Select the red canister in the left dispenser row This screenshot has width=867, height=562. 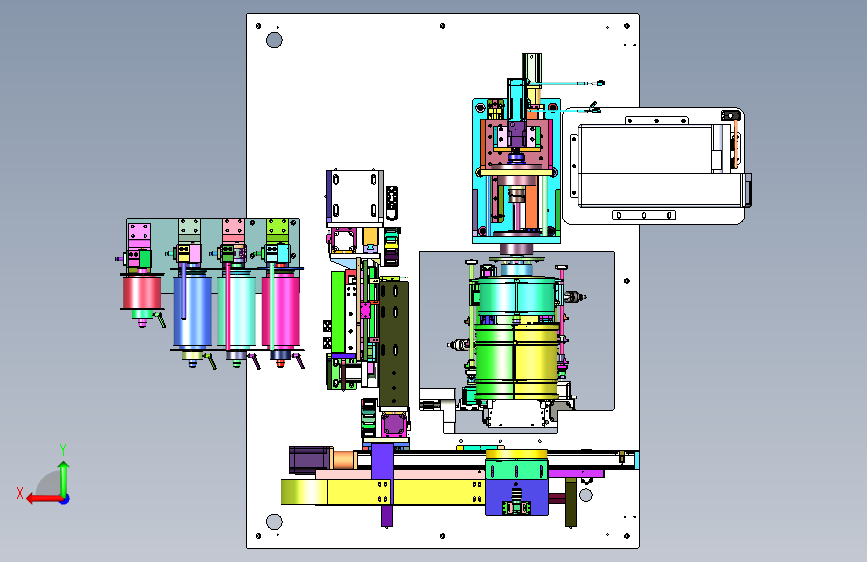[x=142, y=293]
